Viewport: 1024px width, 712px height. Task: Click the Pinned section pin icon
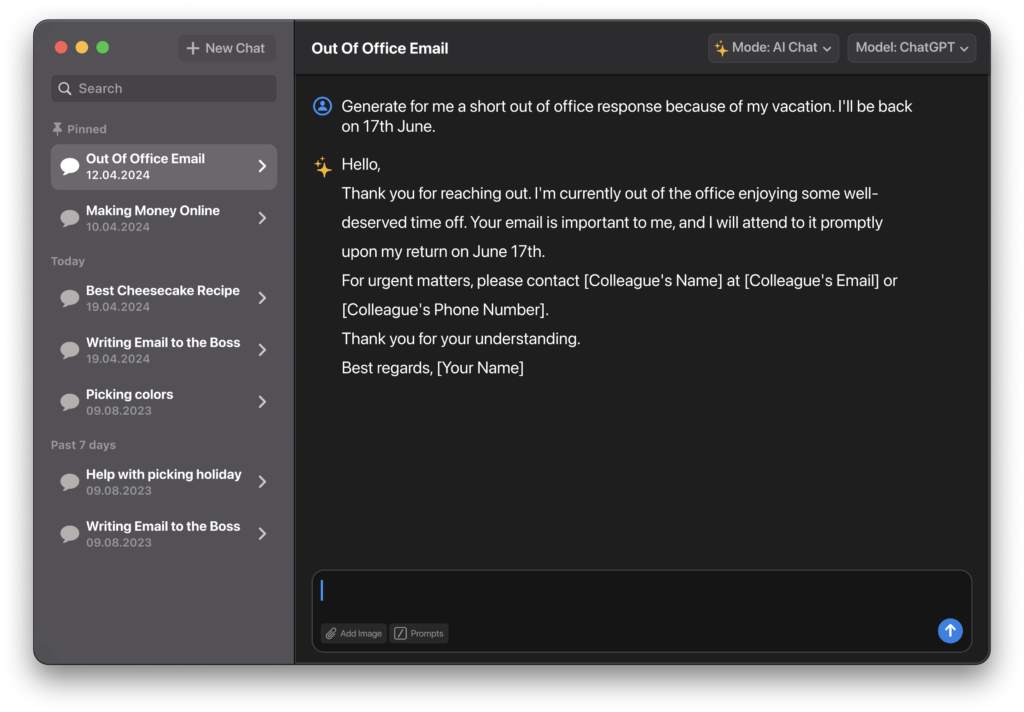coord(57,129)
